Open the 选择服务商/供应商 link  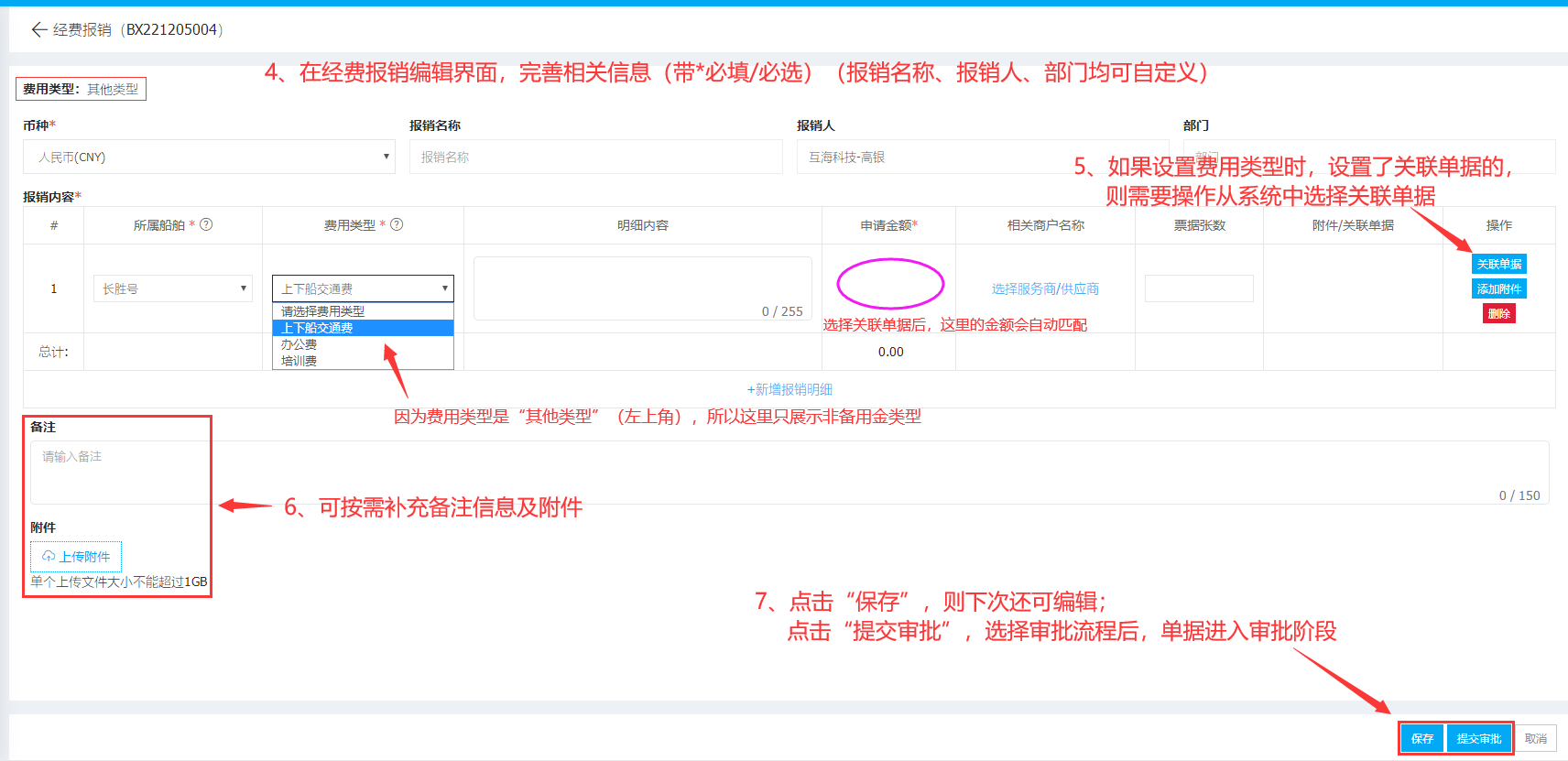coord(1045,288)
